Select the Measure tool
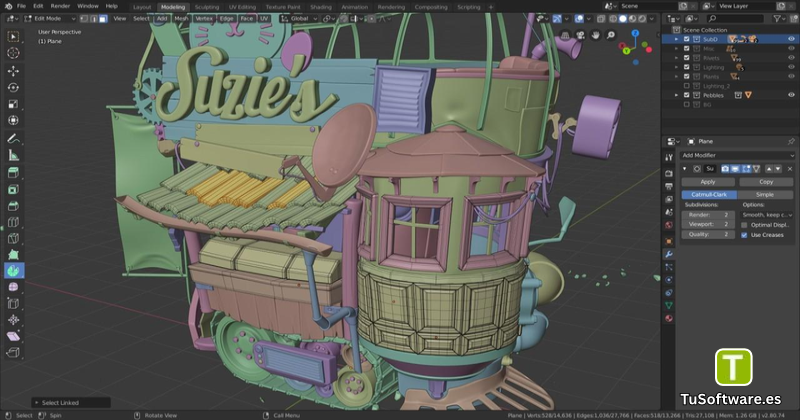This screenshot has height=420, width=800. pyautogui.click(x=13, y=155)
